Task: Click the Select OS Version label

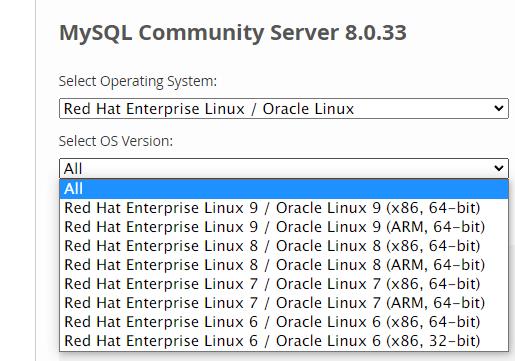Action: (x=116, y=141)
